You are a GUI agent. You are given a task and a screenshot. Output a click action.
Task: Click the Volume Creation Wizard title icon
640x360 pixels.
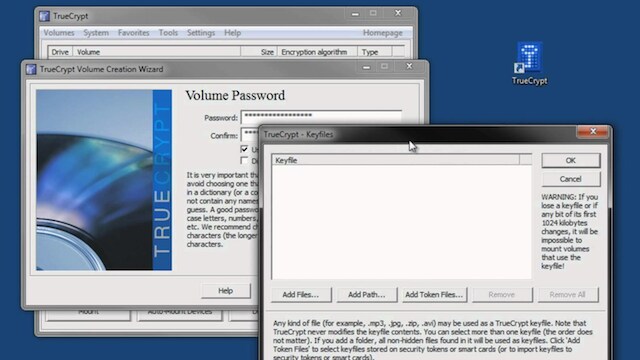pos(31,69)
